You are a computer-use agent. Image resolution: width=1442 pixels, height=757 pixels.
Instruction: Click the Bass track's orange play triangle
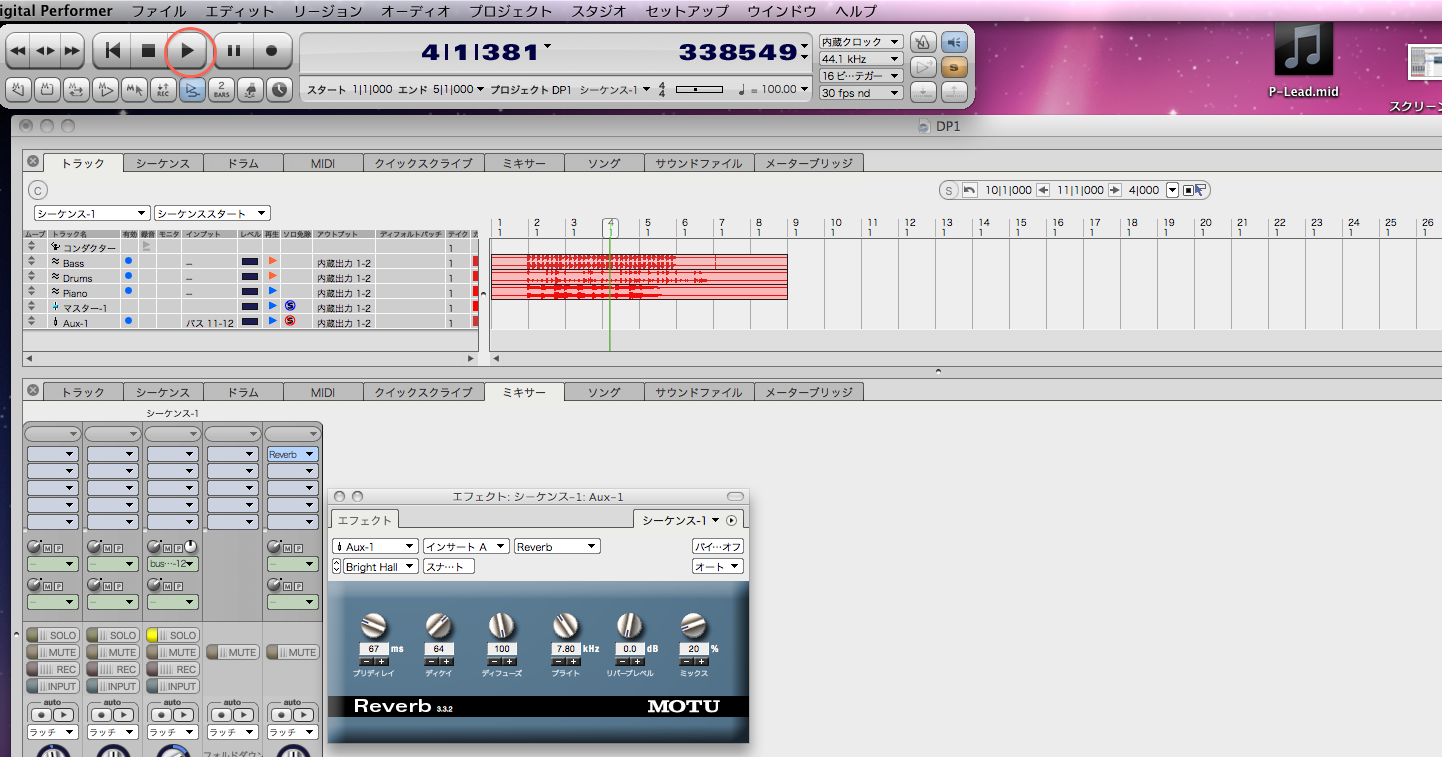pos(273,262)
